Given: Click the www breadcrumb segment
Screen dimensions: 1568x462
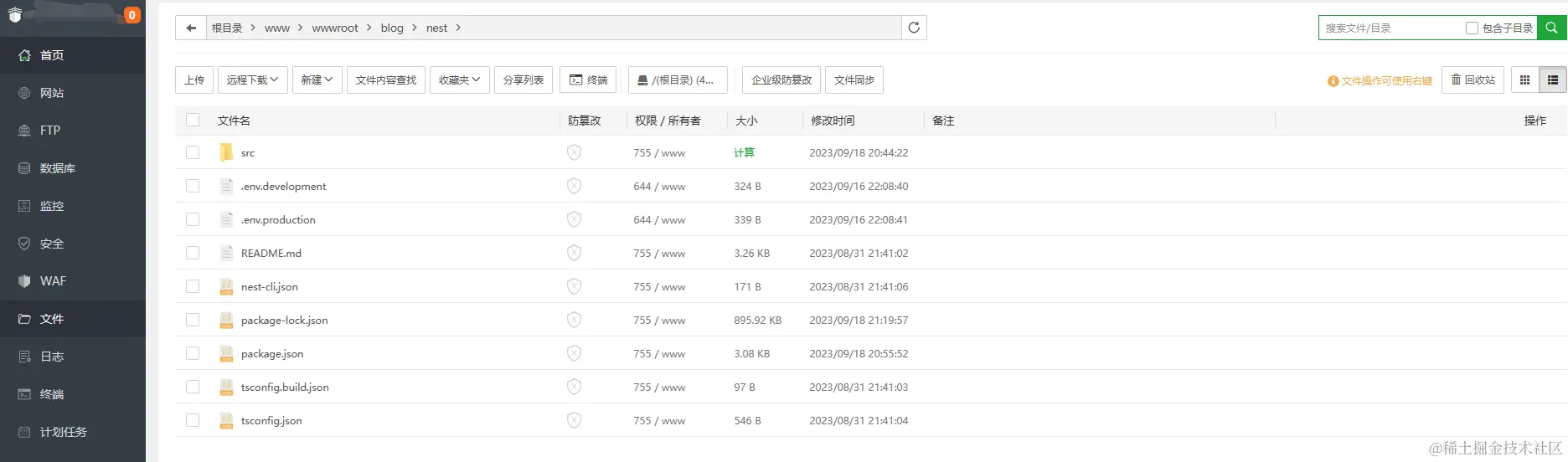Looking at the screenshot, I should coord(277,28).
